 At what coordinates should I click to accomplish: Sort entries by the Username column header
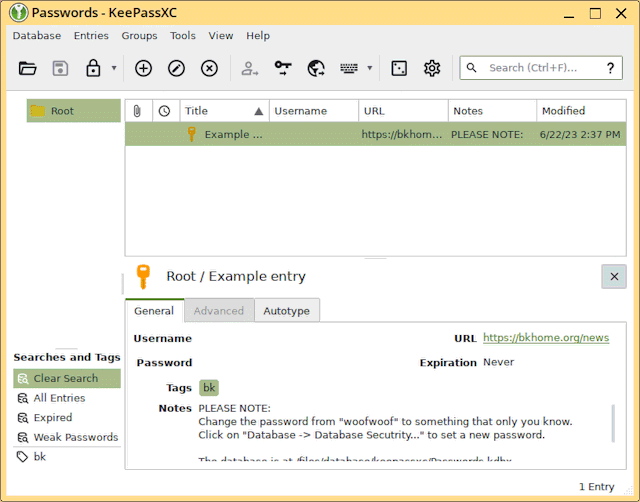point(314,111)
